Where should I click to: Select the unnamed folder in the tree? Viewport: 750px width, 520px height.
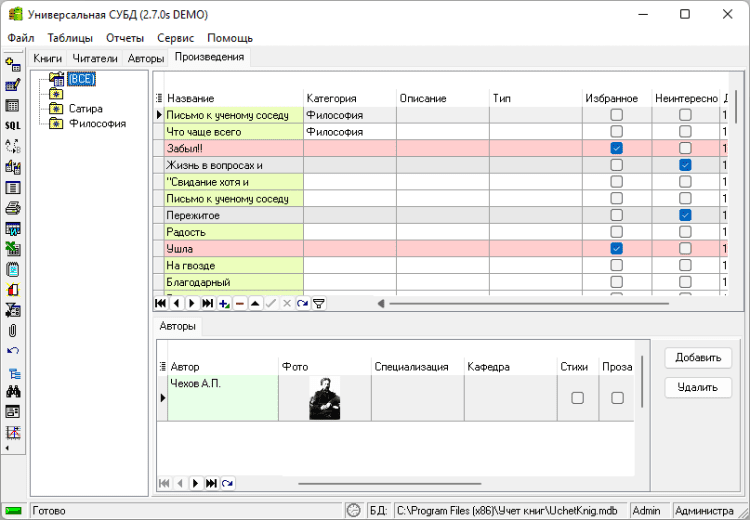point(56,94)
